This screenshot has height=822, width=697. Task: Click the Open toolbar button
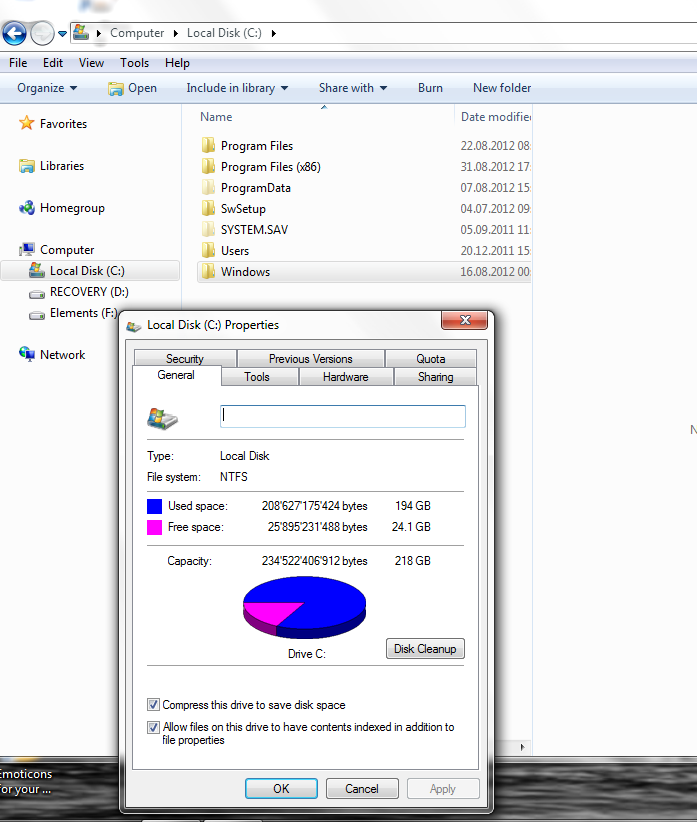[x=133, y=88]
